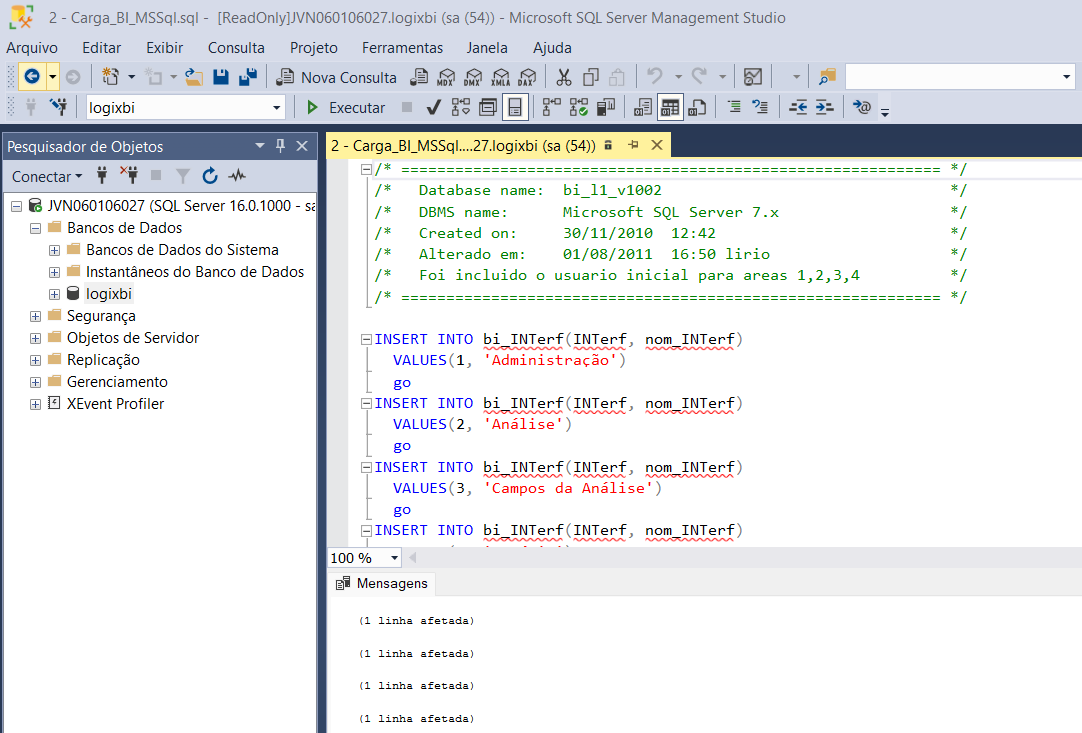Image resolution: width=1082 pixels, height=733 pixels.
Task: Open the Activity Monitor icon
Action: (753, 77)
